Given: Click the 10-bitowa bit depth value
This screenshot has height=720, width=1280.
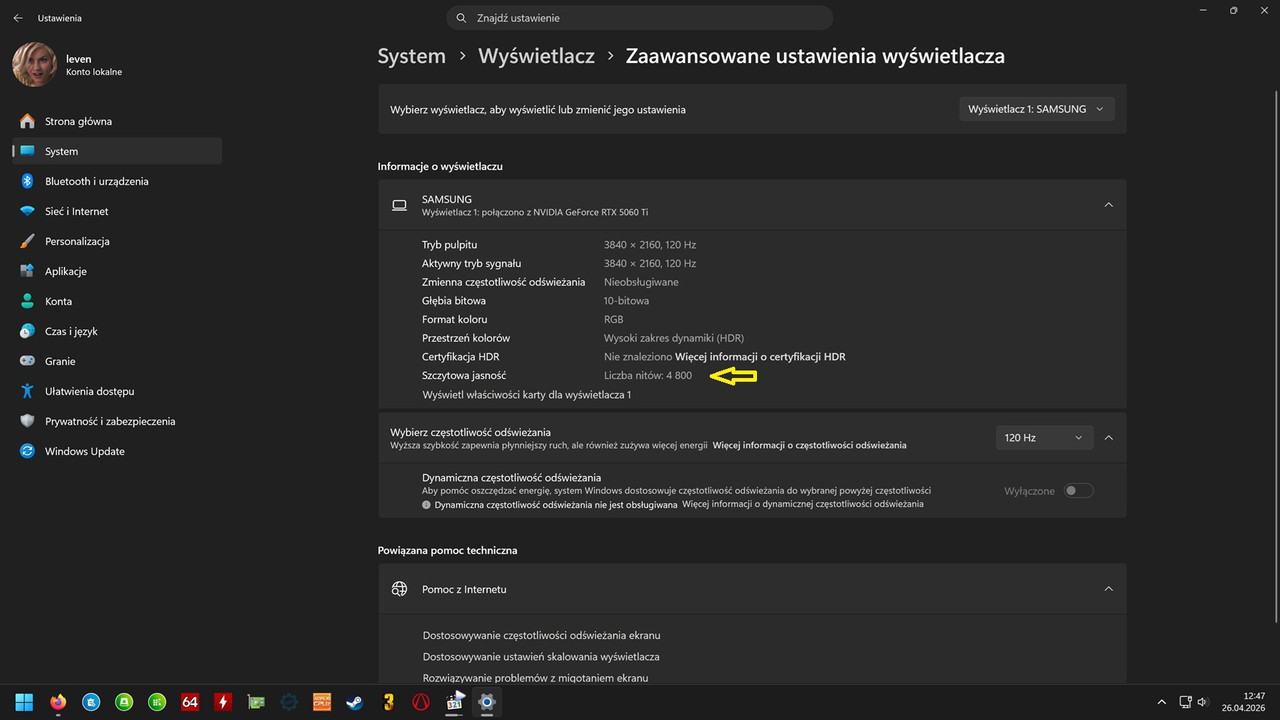Looking at the screenshot, I should (x=626, y=301).
